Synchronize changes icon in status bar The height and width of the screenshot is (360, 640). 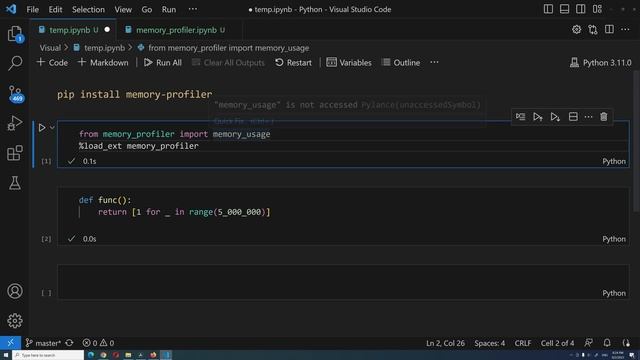[x=69, y=343]
